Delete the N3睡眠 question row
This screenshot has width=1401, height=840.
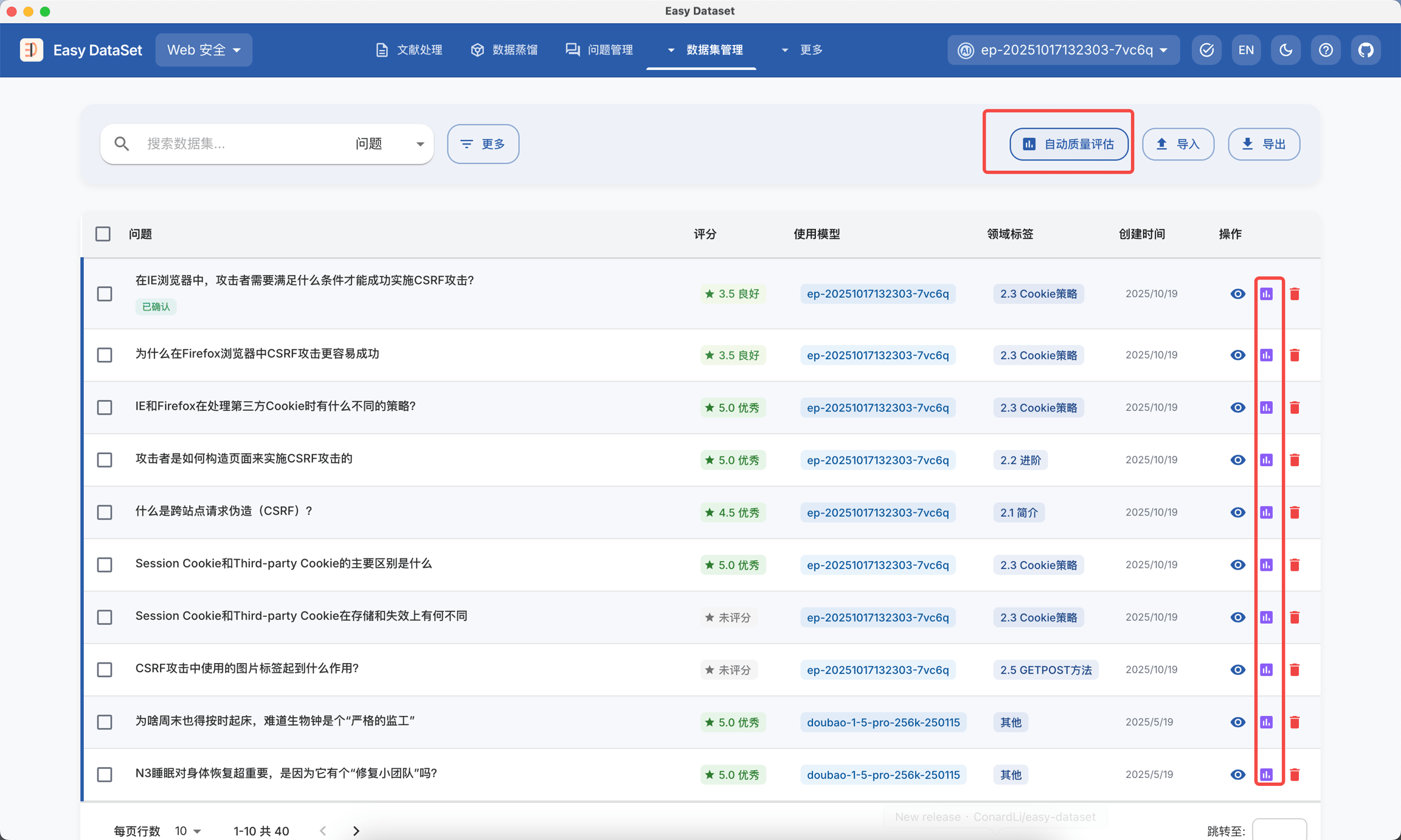click(1295, 774)
